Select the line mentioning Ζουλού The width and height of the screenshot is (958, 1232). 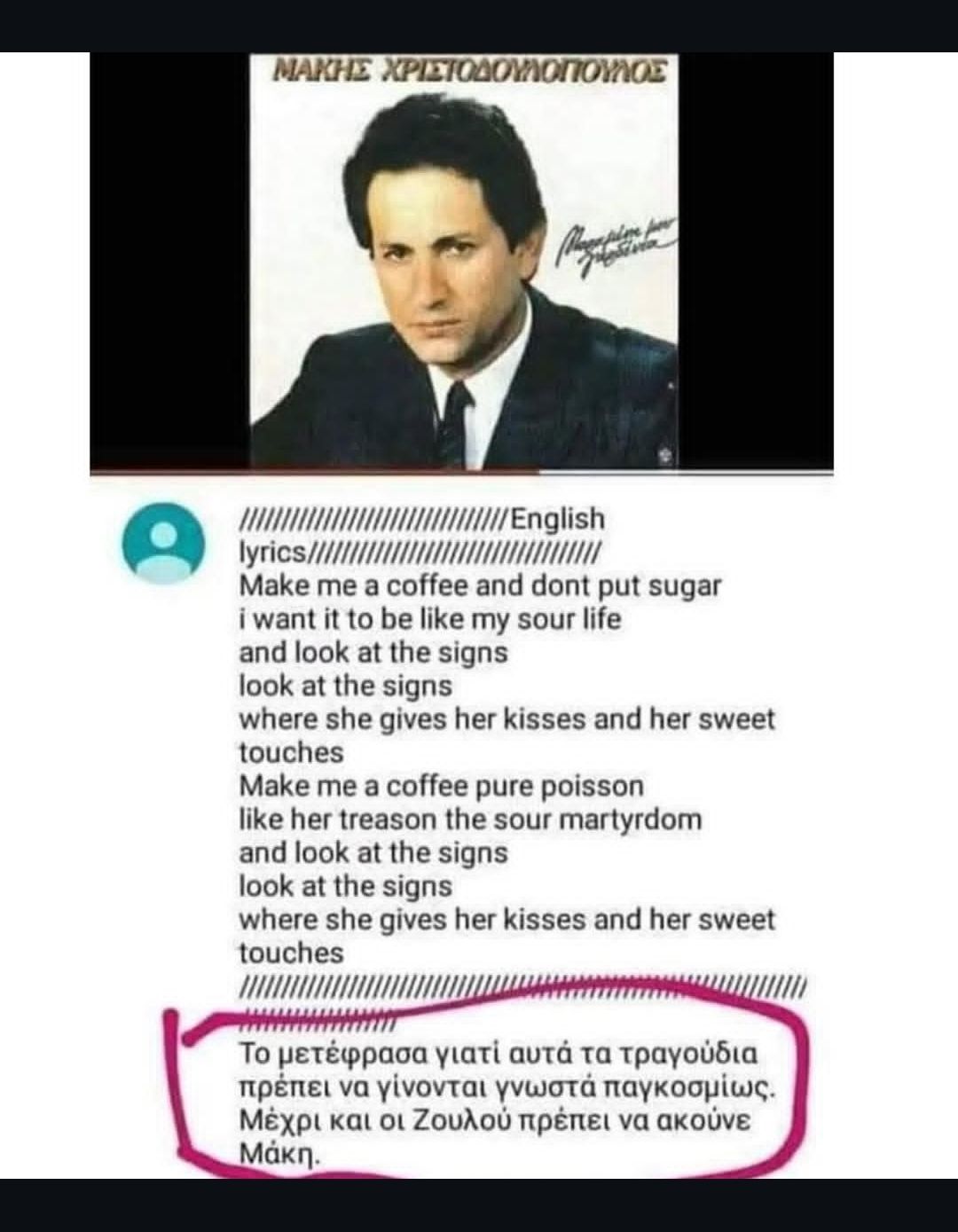494,1121
